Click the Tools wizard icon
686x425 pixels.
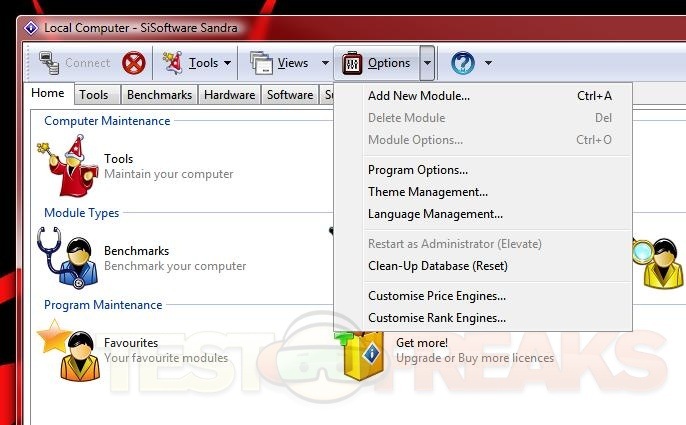[x=68, y=167]
